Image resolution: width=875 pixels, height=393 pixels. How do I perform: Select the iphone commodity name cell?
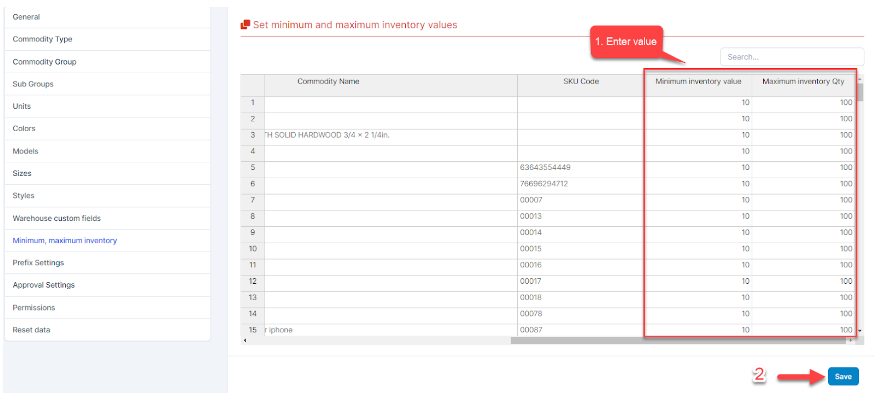pos(391,329)
